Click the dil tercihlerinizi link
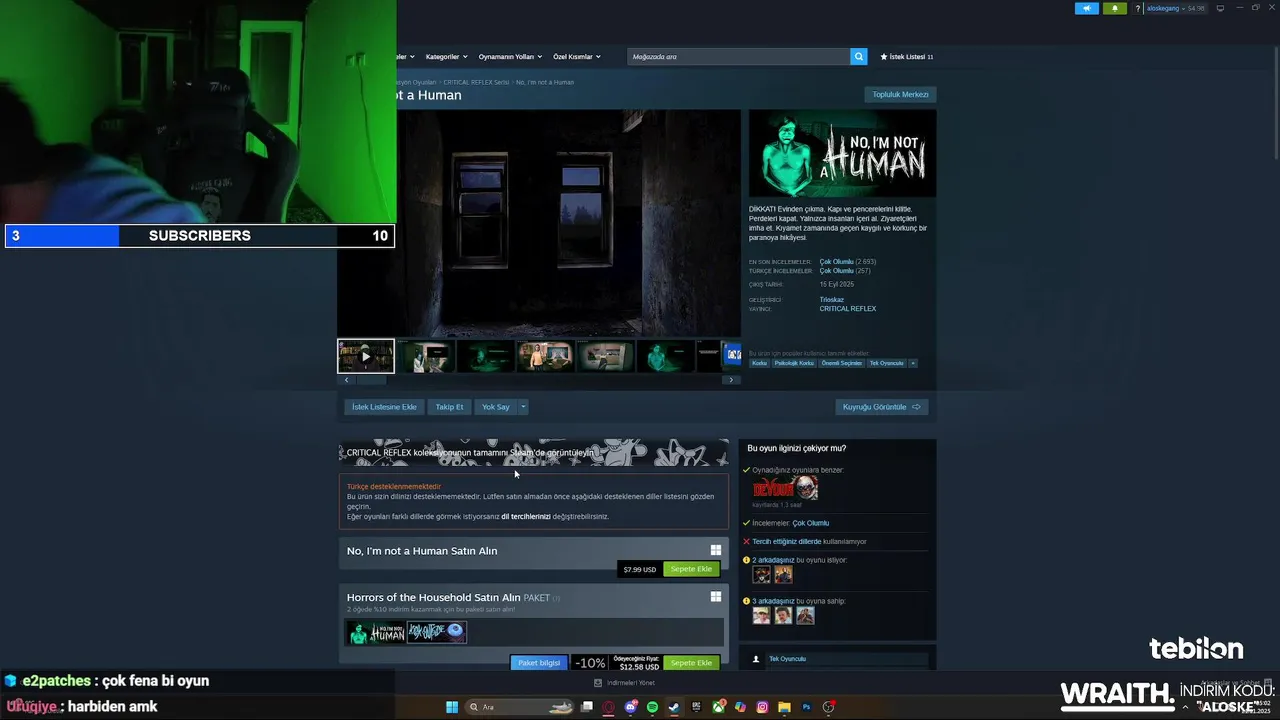This screenshot has width=1280, height=720. coord(526,517)
